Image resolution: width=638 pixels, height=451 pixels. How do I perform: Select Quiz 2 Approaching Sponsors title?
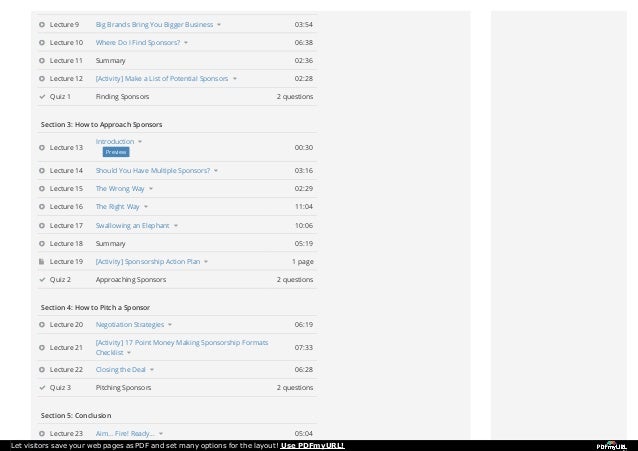point(131,280)
